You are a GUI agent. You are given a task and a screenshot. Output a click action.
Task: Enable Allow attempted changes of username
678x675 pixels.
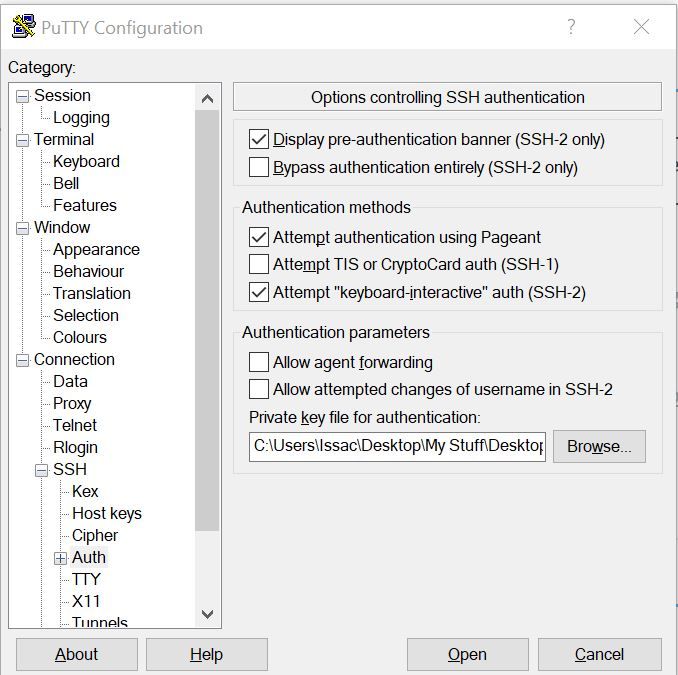(x=259, y=389)
